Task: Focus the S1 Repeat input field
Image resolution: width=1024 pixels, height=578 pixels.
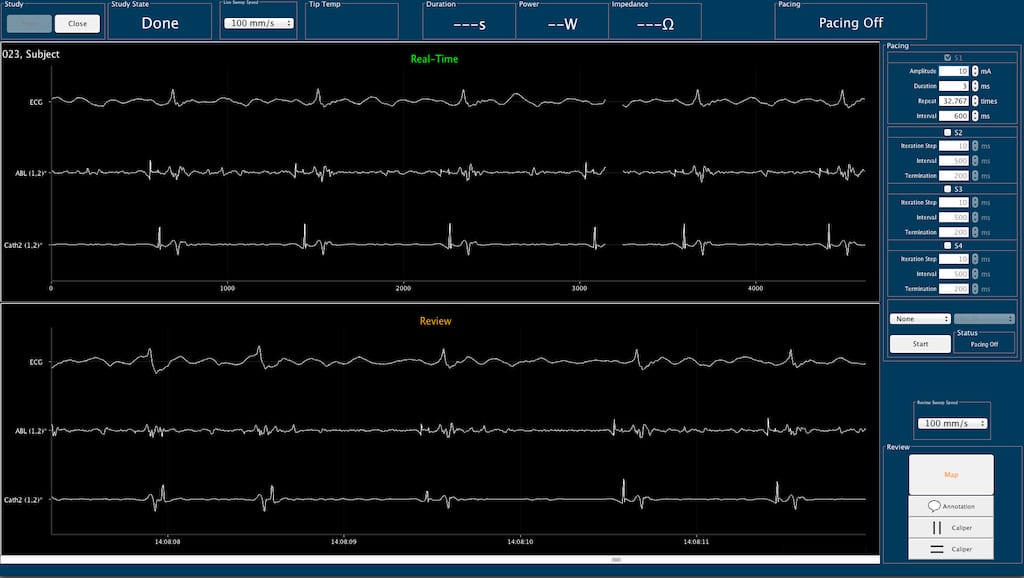Action: (954, 101)
